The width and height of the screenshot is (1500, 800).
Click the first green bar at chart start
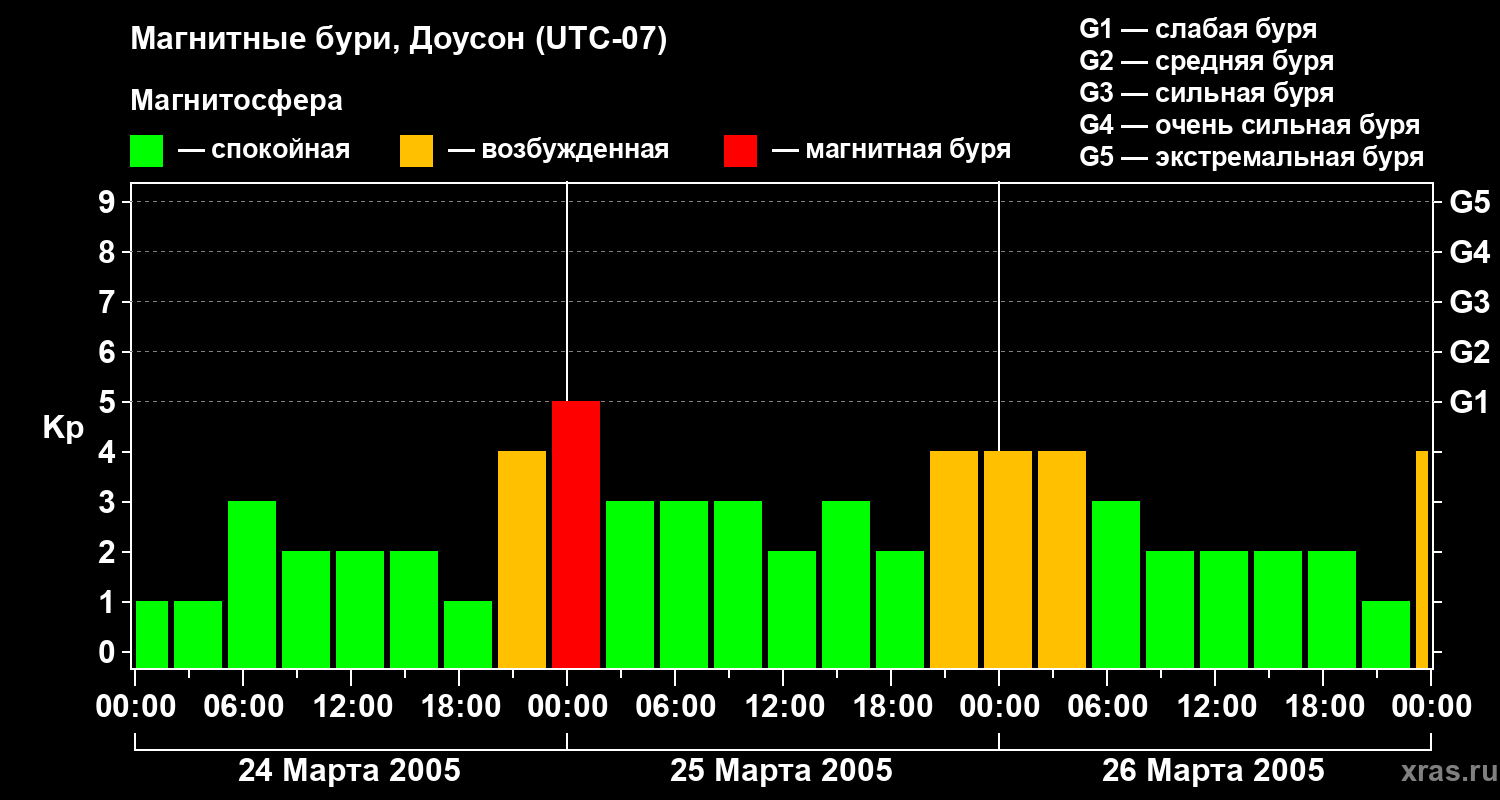pyautogui.click(x=152, y=634)
